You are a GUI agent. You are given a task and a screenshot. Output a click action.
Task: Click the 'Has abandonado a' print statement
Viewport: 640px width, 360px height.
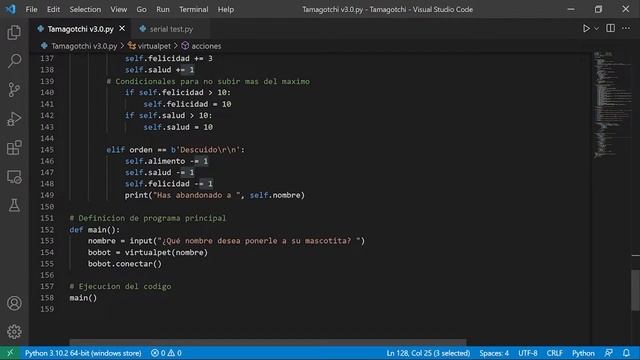(x=215, y=195)
